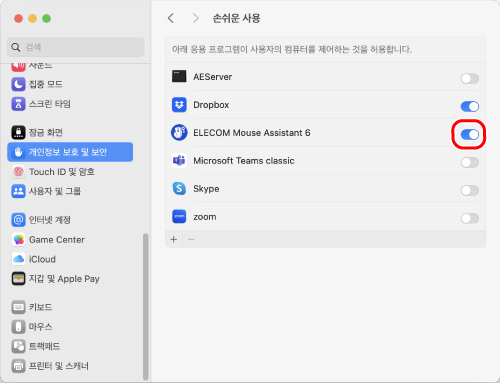Click the 손쉬운 사용 page title
The height and width of the screenshot is (383, 500).
(x=236, y=18)
